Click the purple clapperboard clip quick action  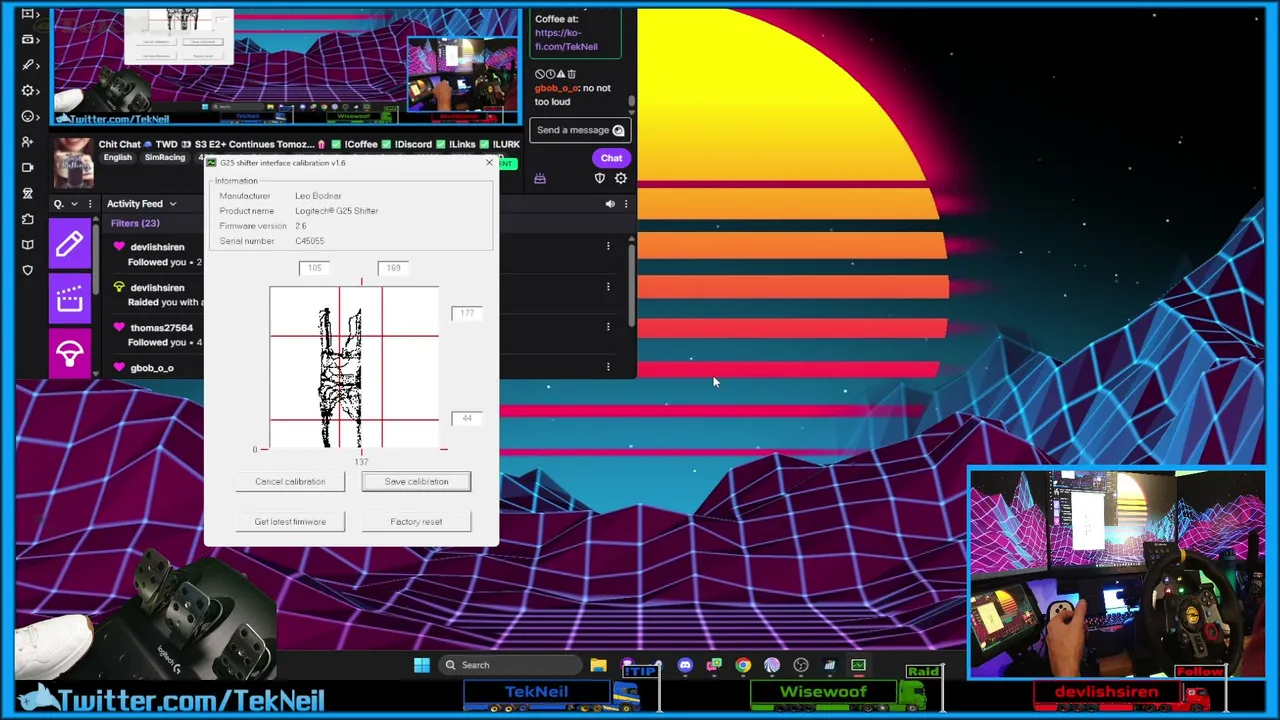coord(70,298)
